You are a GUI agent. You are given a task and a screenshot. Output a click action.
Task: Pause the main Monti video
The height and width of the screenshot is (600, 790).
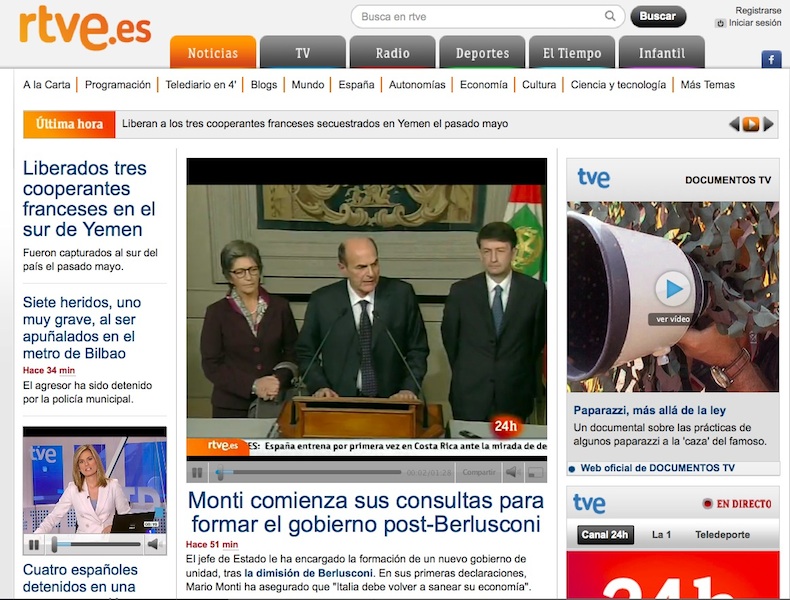pyautogui.click(x=197, y=473)
